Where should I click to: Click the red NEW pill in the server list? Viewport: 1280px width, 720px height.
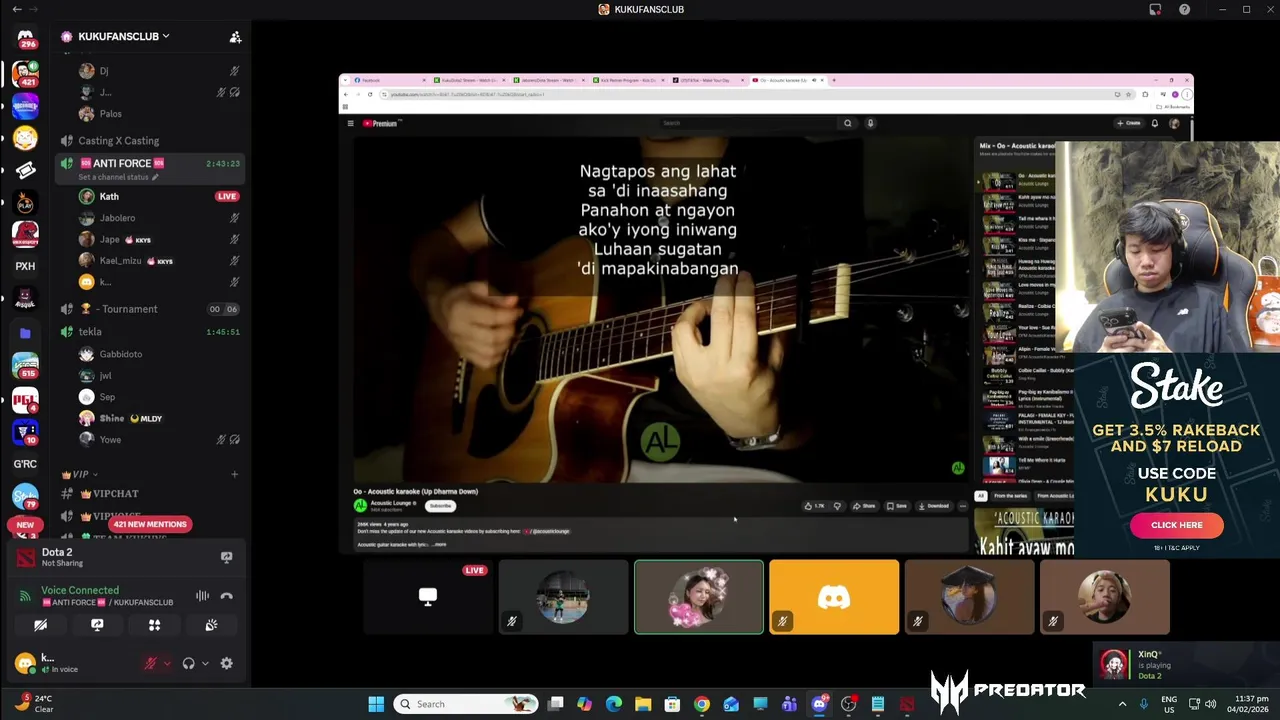(x=25, y=525)
